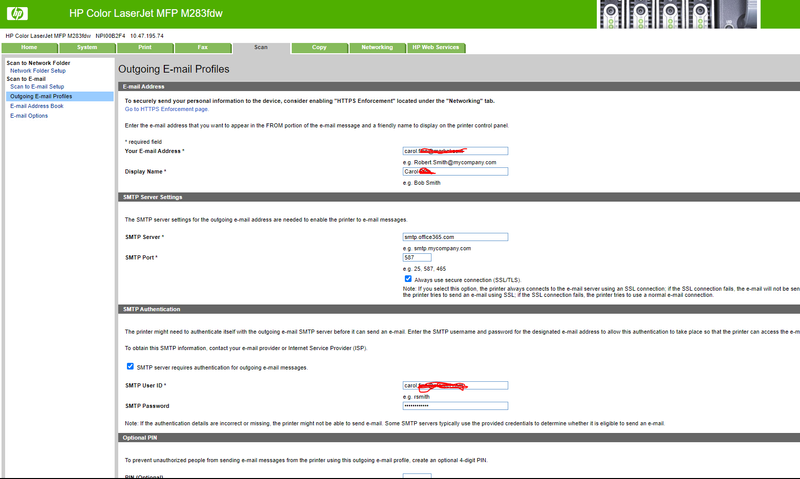Click the required field note

coord(143,142)
